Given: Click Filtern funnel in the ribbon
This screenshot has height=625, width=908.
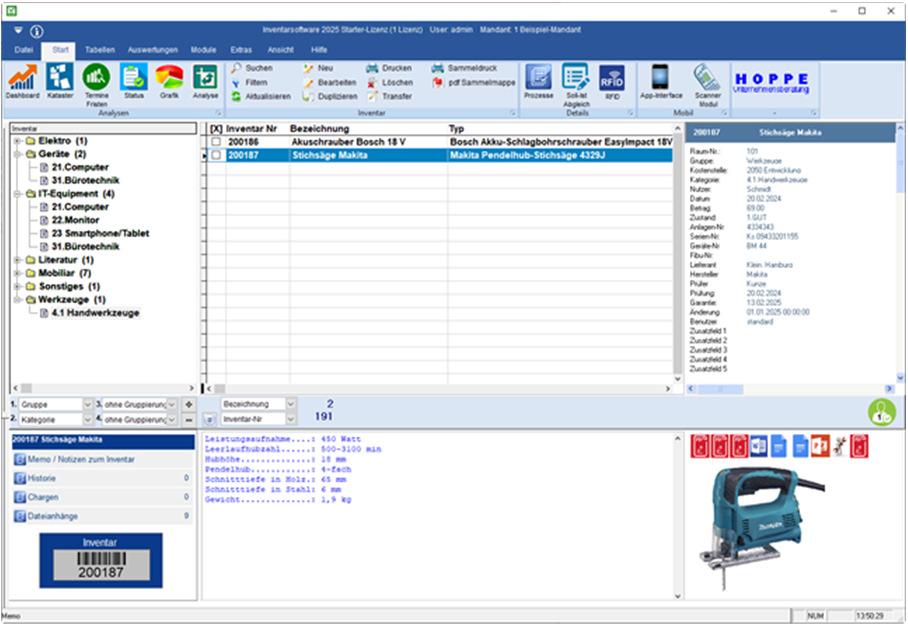Looking at the screenshot, I should pyautogui.click(x=250, y=83).
